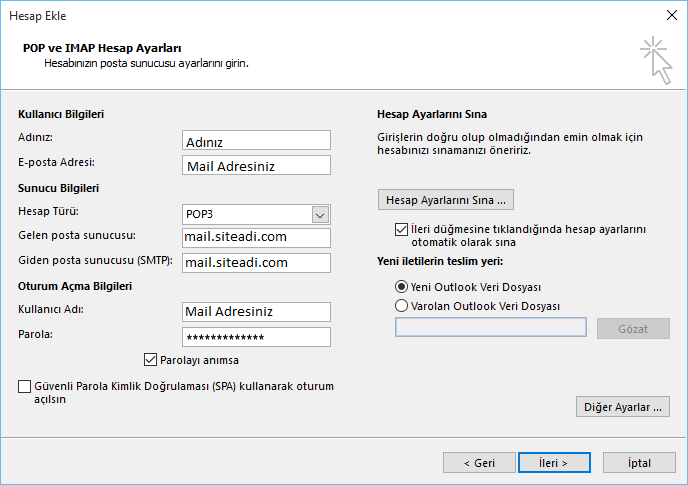Image resolution: width=688 pixels, height=485 pixels.
Task: Go back with the Geri button
Action: (479, 463)
